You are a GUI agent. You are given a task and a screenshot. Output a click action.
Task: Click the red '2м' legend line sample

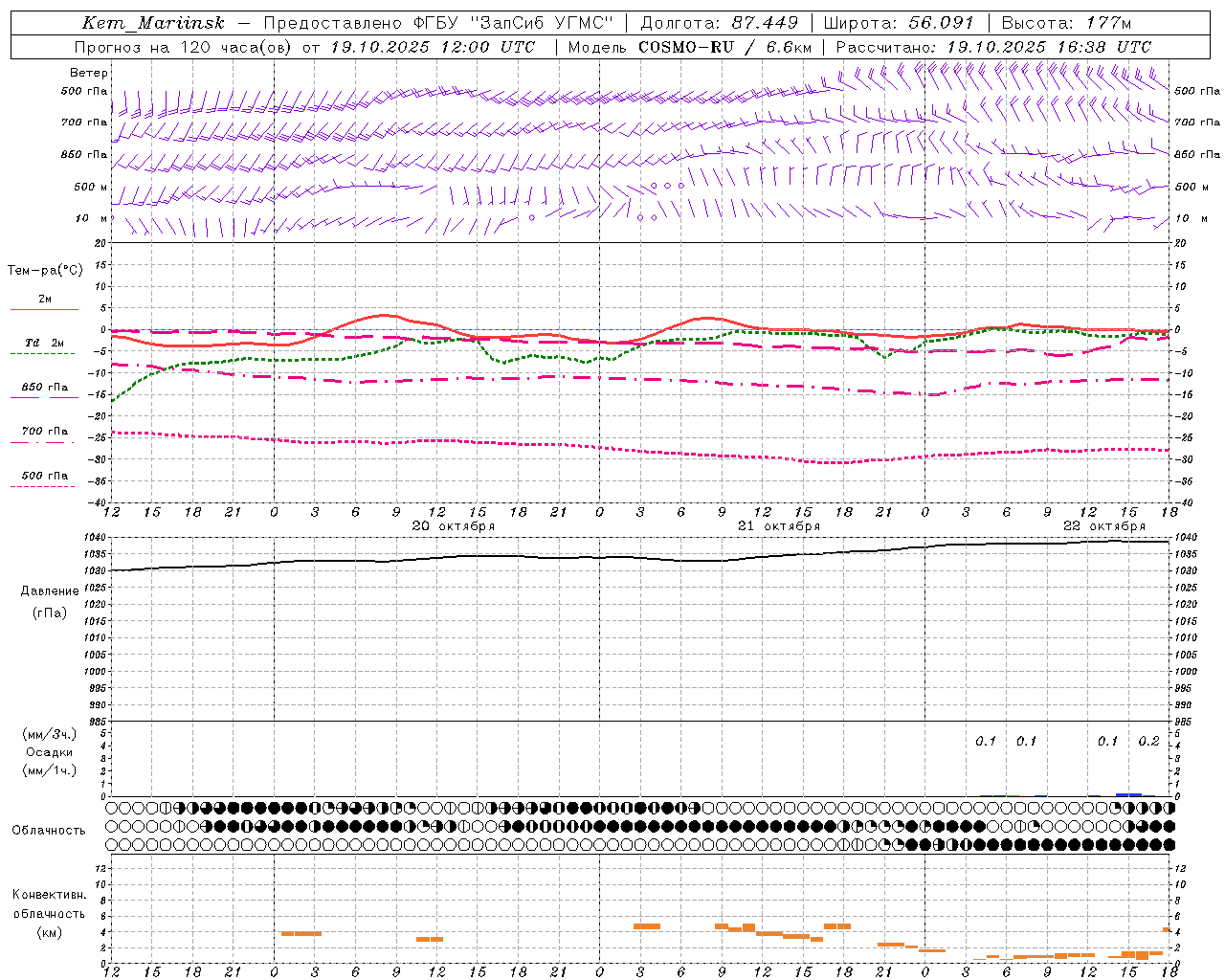[x=45, y=309]
